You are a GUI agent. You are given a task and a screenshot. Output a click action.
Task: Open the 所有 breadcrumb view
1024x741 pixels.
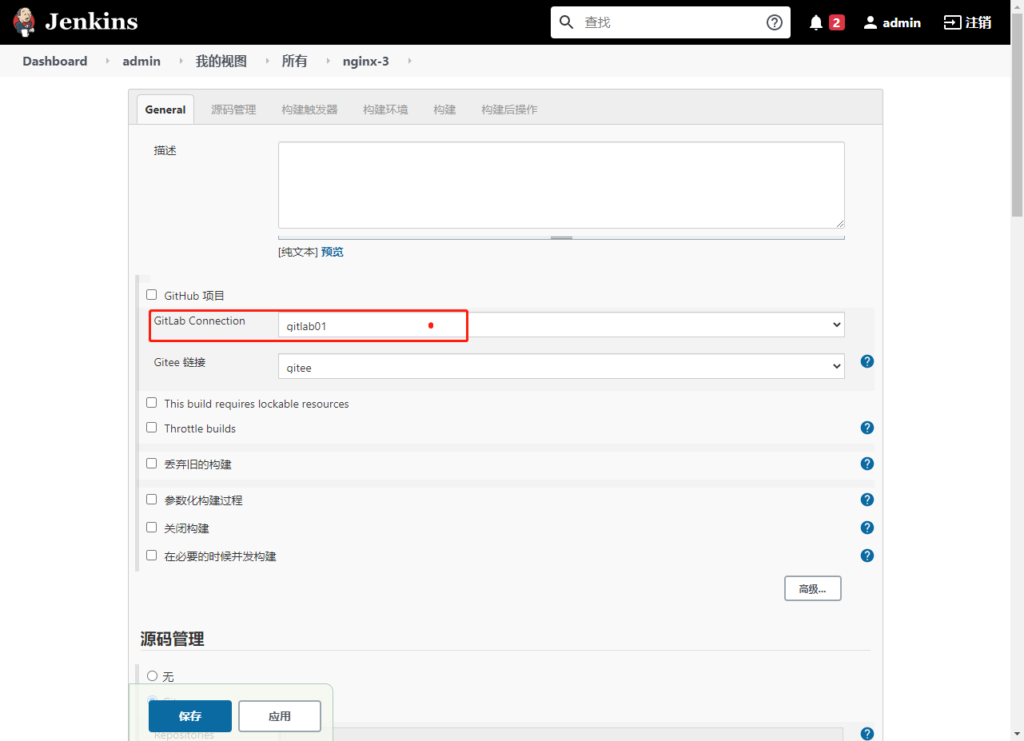tap(295, 61)
